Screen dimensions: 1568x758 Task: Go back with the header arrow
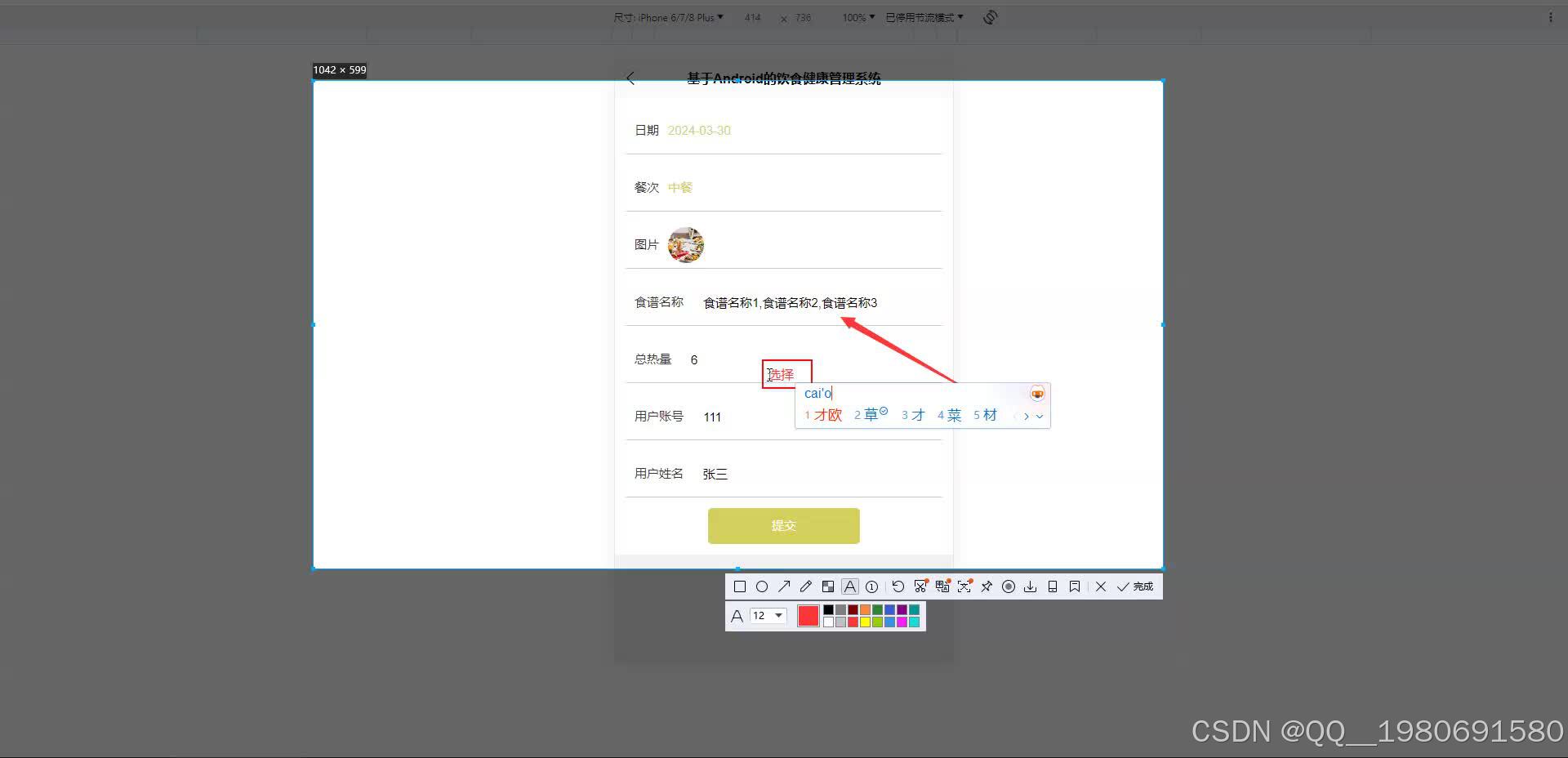[x=630, y=78]
